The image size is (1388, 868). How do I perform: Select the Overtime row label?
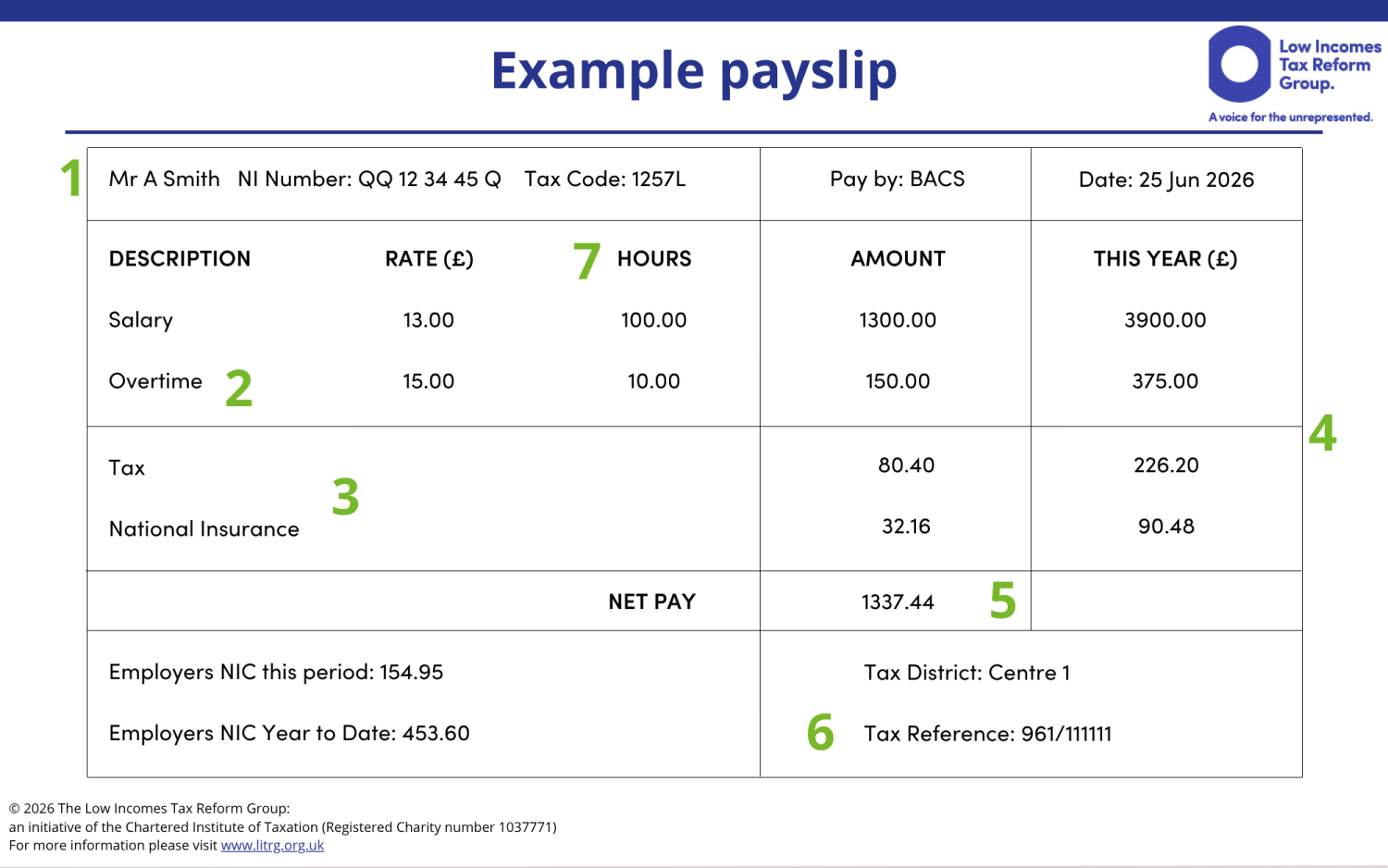click(x=155, y=380)
